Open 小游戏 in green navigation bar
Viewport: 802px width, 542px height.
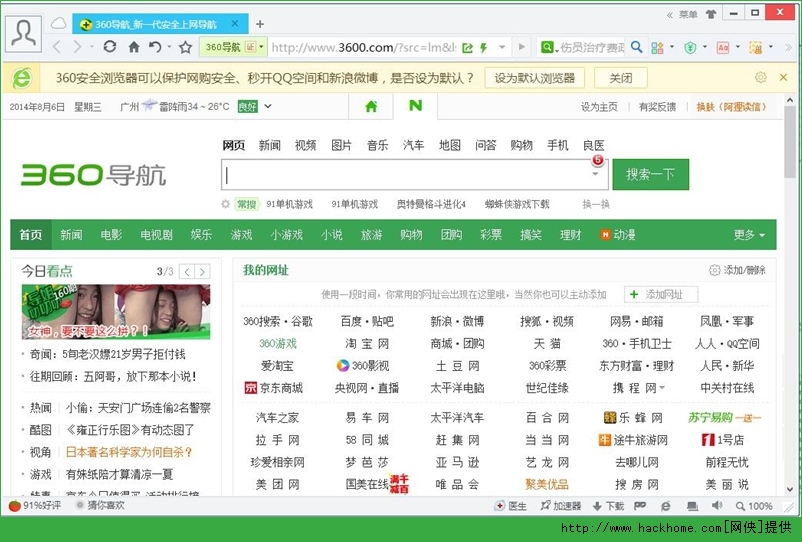coord(286,235)
